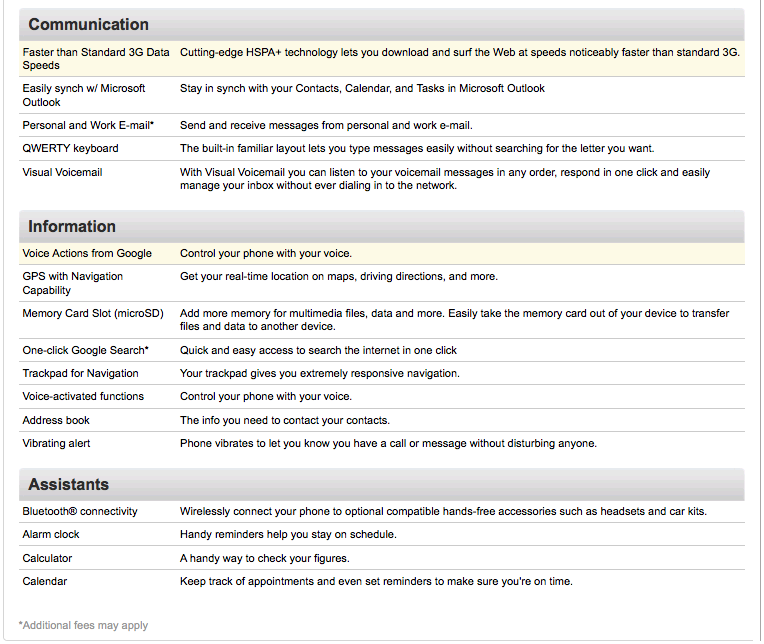764x644 pixels.
Task: Select the QWERTY keyboard feature label
Action: click(x=70, y=148)
